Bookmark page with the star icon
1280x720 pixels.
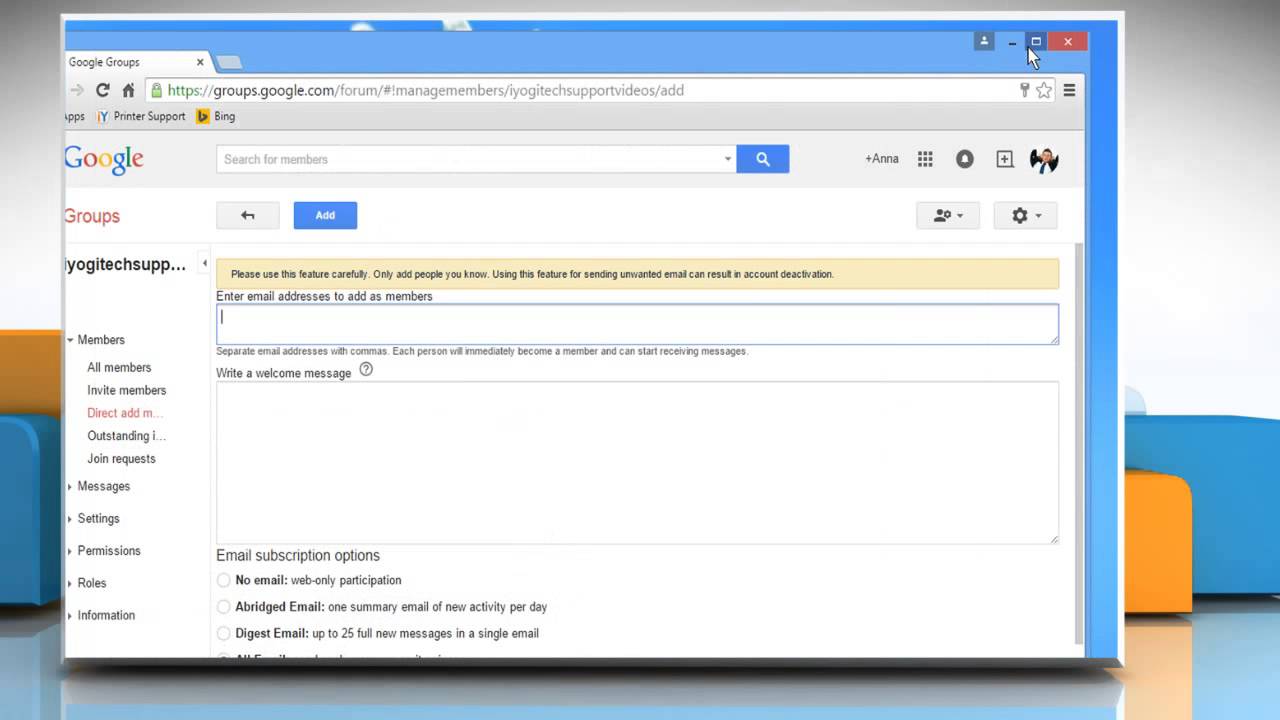tap(1044, 90)
